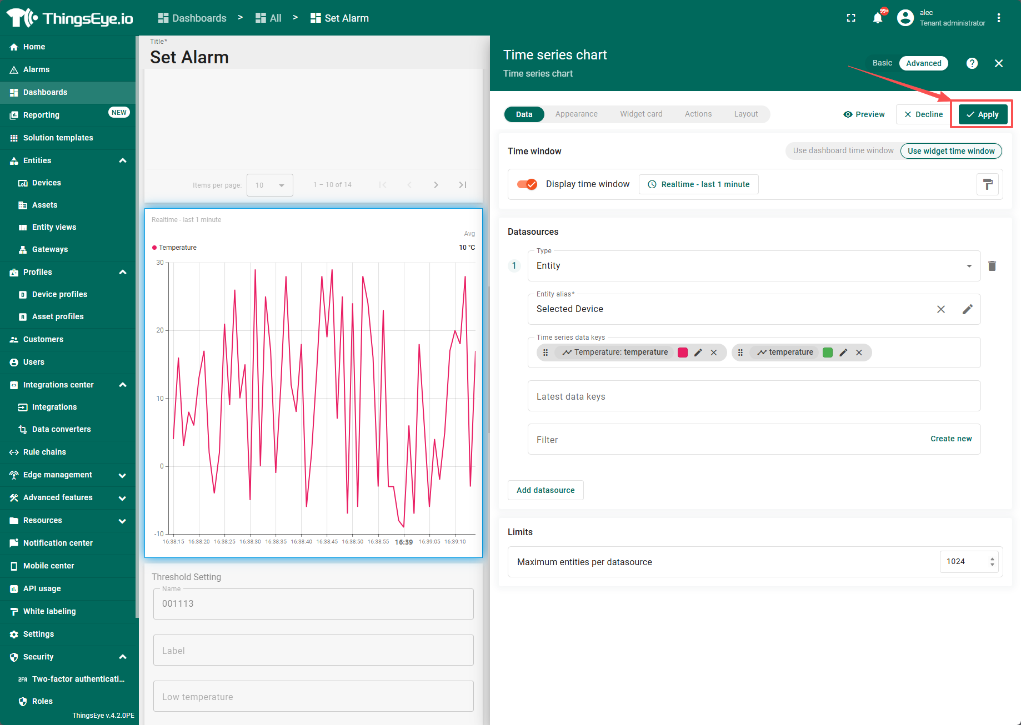Switch to Basic configuration mode
Screen dimensions: 1021x725
click(881, 63)
